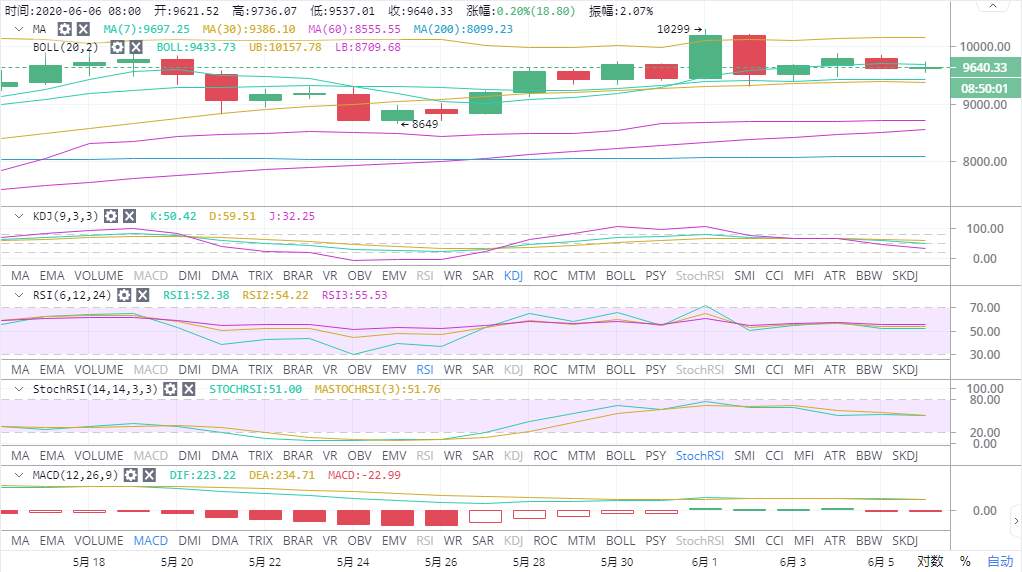Click the LB:8709.68 legend value

coord(368,47)
